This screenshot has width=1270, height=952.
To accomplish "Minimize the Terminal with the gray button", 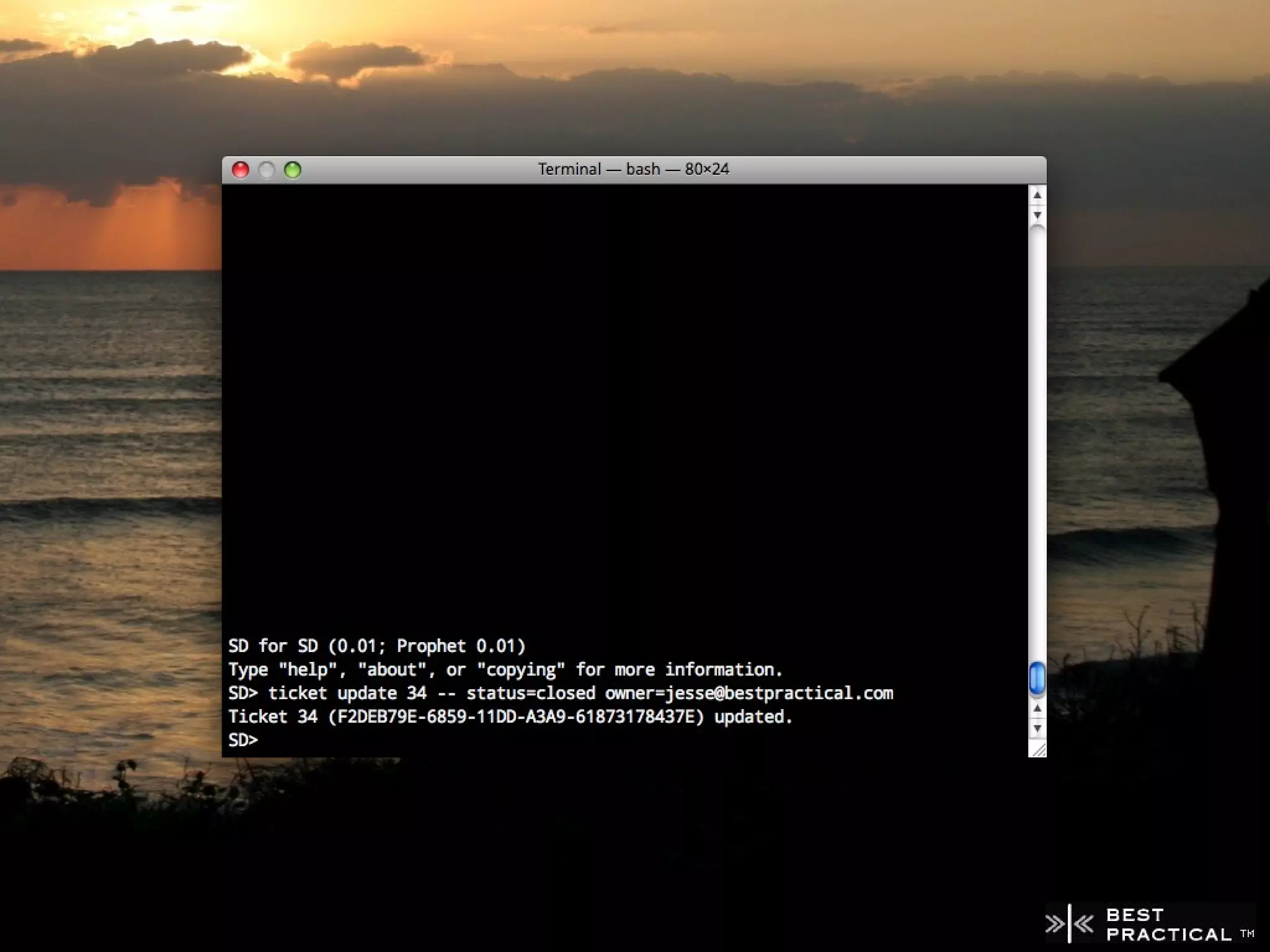I will click(267, 170).
